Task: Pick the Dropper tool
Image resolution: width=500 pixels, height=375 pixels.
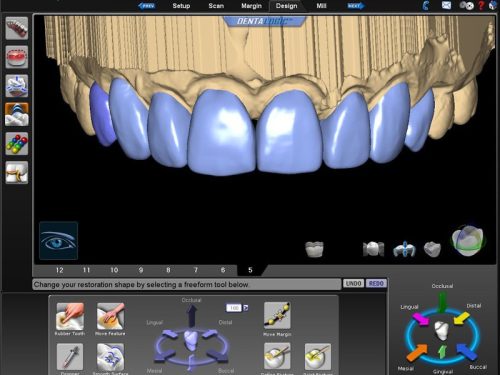Action: 70,357
